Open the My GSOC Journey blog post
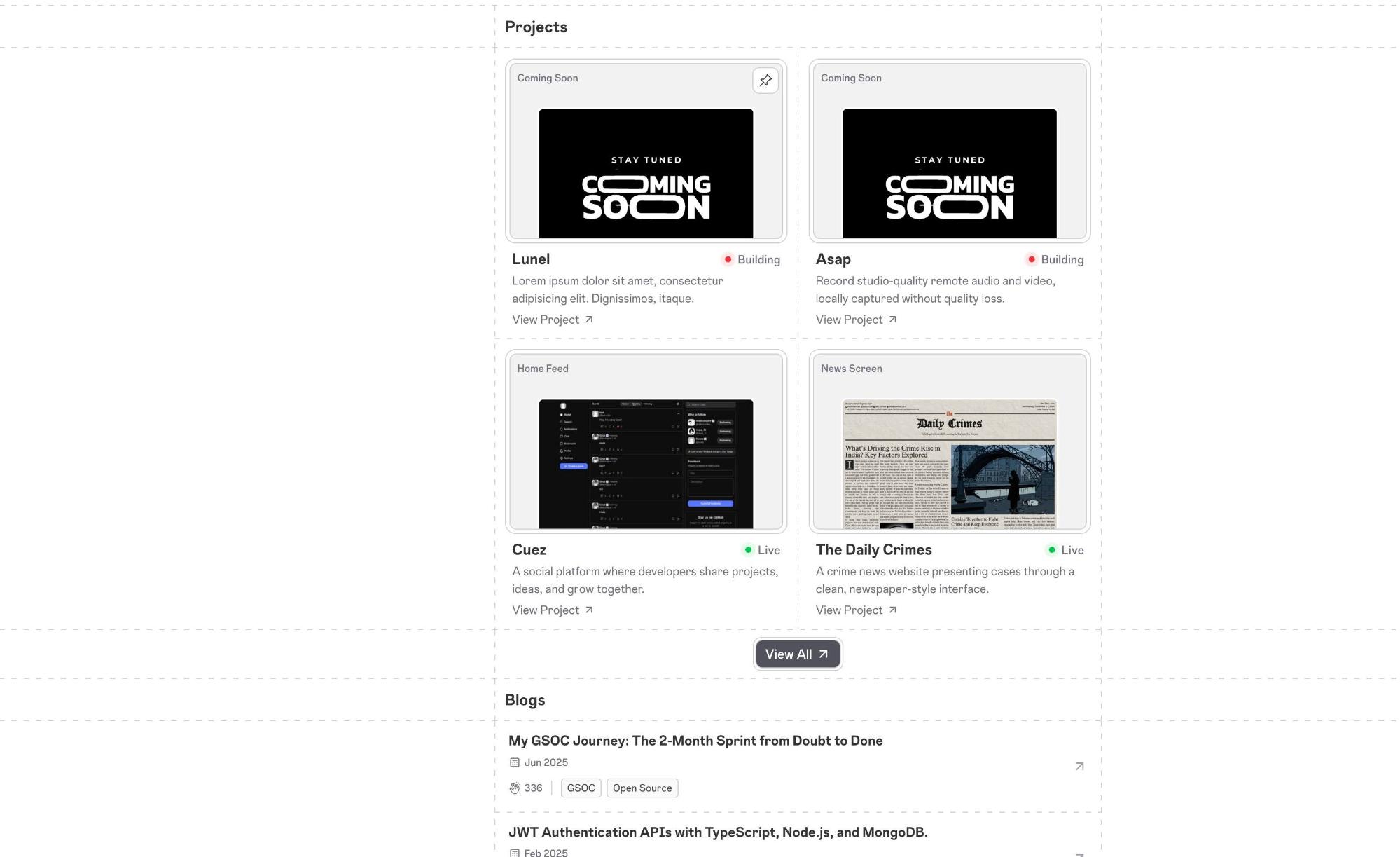Image resolution: width=1400 pixels, height=857 pixels. click(x=695, y=741)
